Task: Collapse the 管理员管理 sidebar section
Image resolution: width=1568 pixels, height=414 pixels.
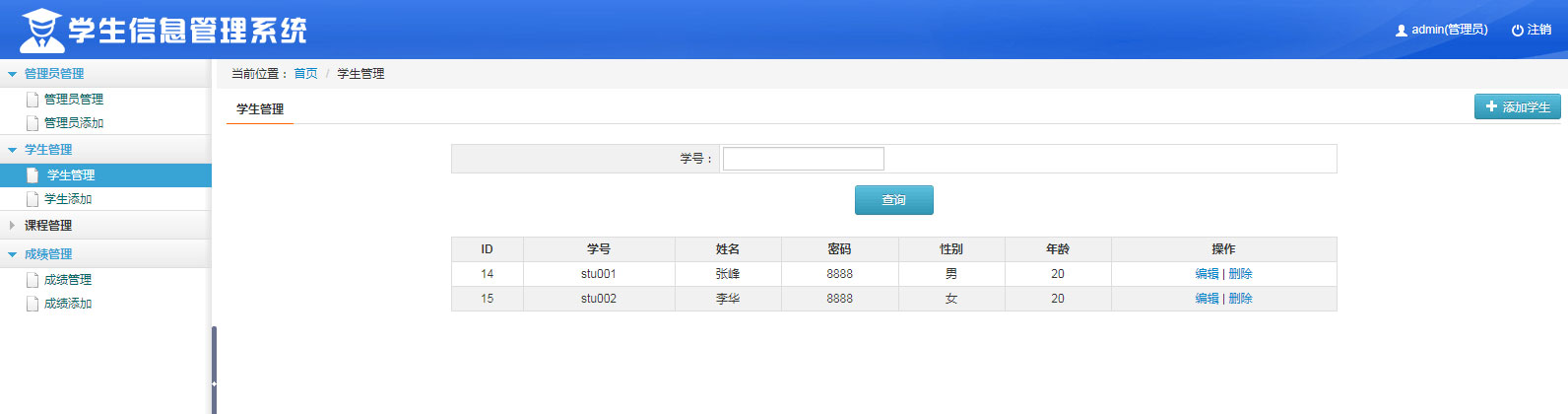Action: point(12,74)
